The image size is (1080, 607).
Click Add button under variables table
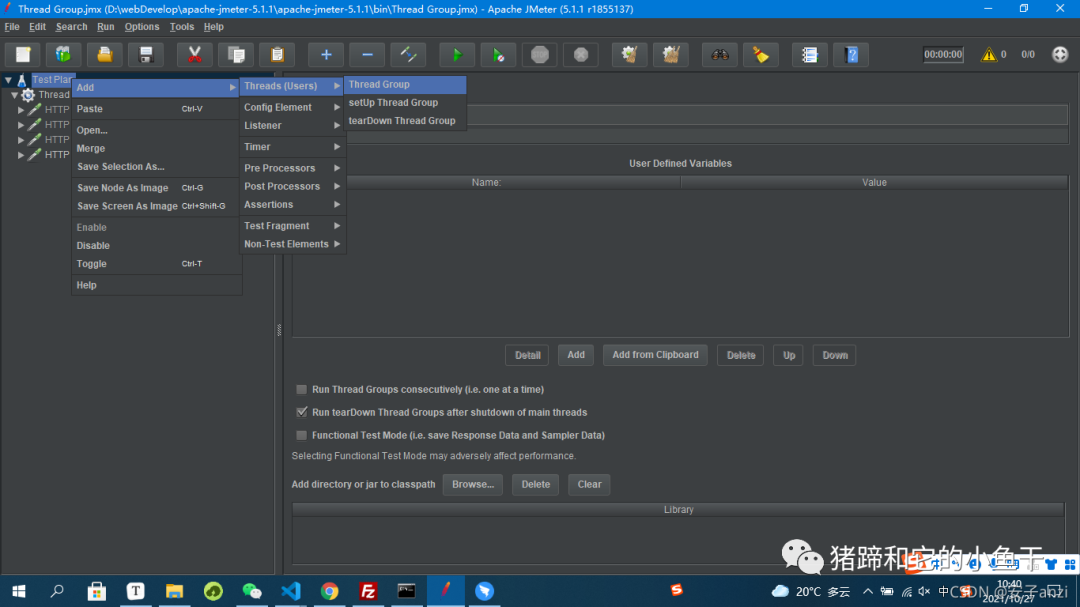(x=576, y=355)
